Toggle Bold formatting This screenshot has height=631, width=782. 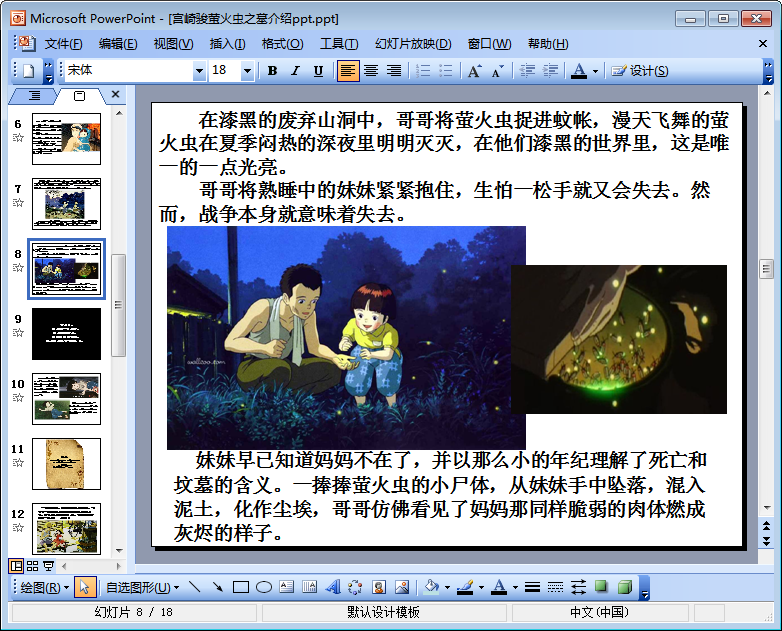tap(272, 71)
